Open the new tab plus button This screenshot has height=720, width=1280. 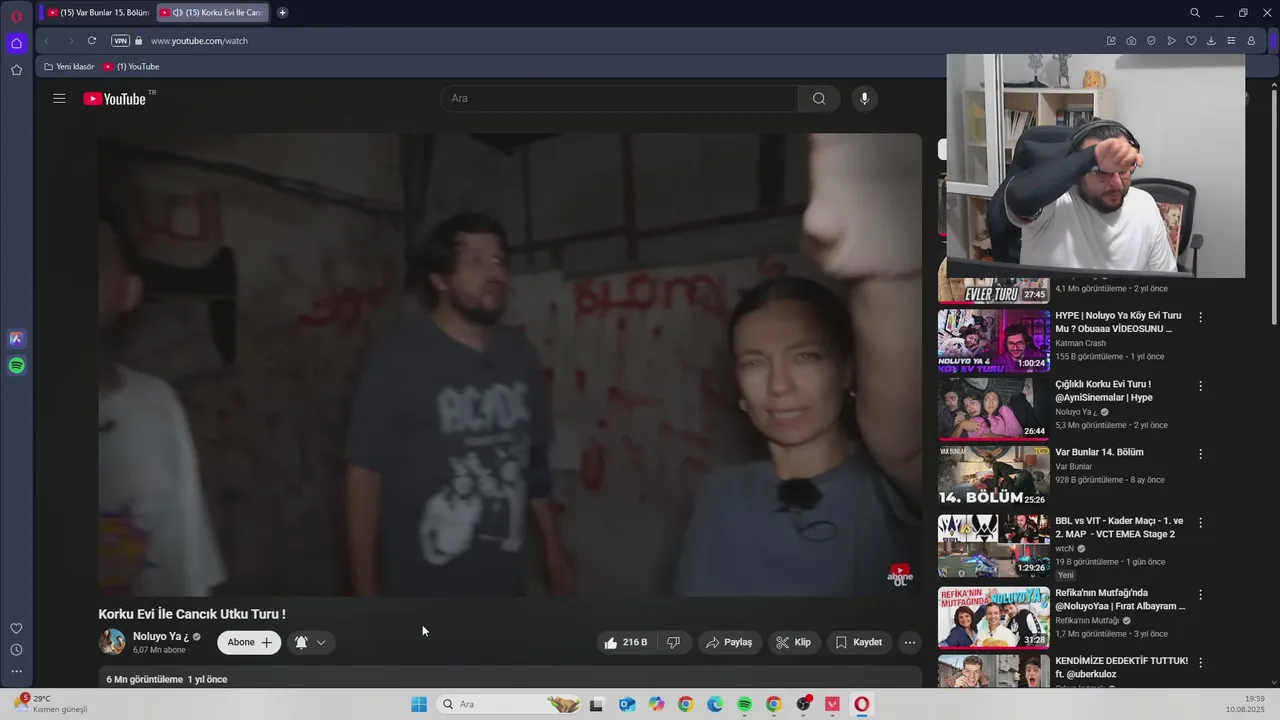[282, 13]
